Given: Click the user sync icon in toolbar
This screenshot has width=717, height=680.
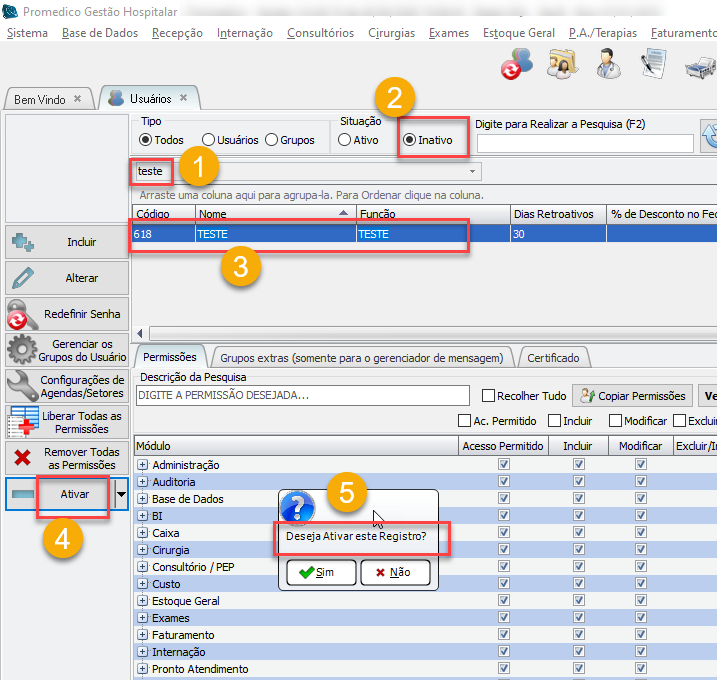Looking at the screenshot, I should pyautogui.click(x=518, y=64).
